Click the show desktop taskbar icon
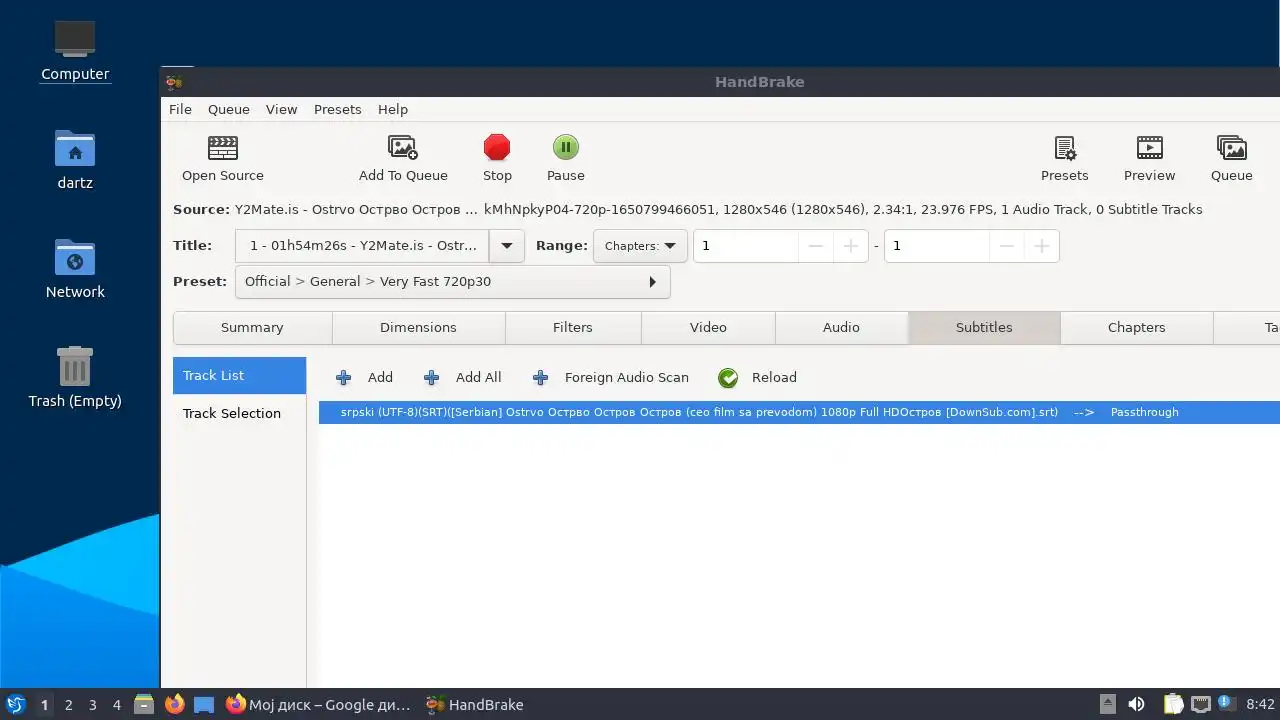1280x720 pixels. (204, 704)
